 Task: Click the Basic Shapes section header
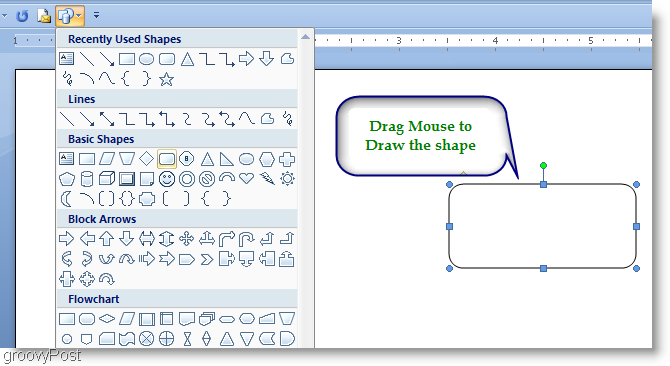177,139
